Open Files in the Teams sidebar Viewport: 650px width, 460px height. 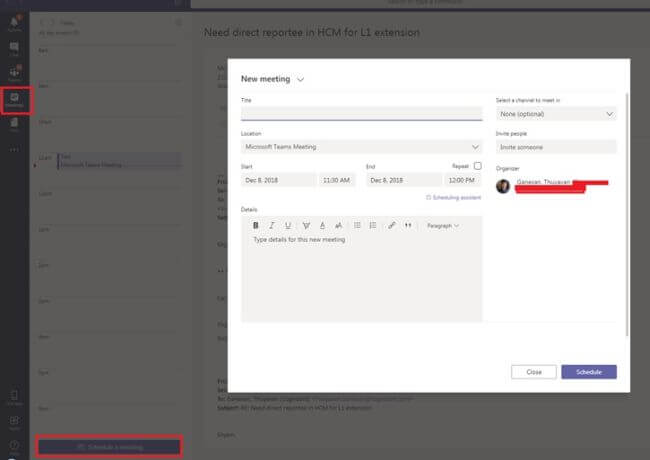[x=15, y=124]
